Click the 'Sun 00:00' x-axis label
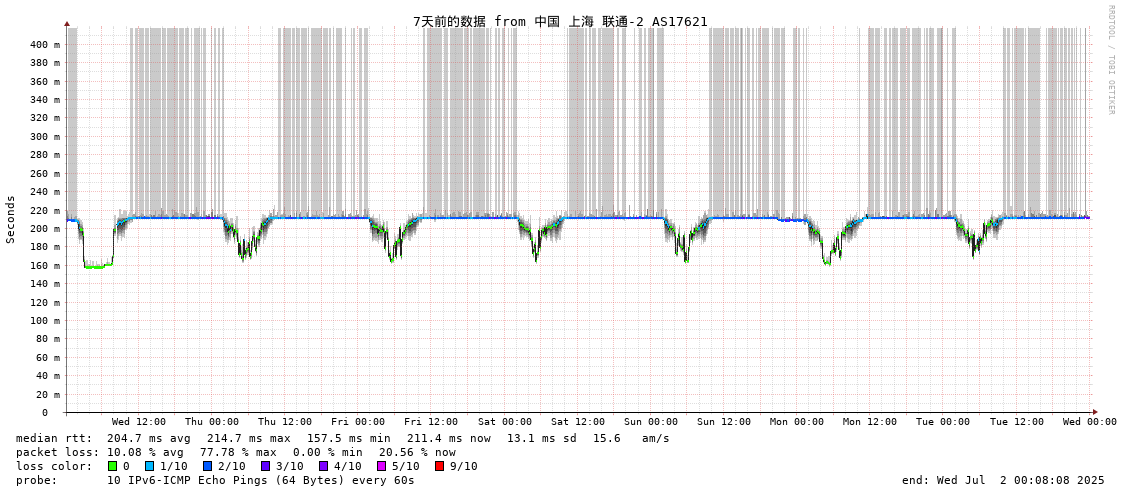Screen dimensions: 1121x494 [x=651, y=422]
